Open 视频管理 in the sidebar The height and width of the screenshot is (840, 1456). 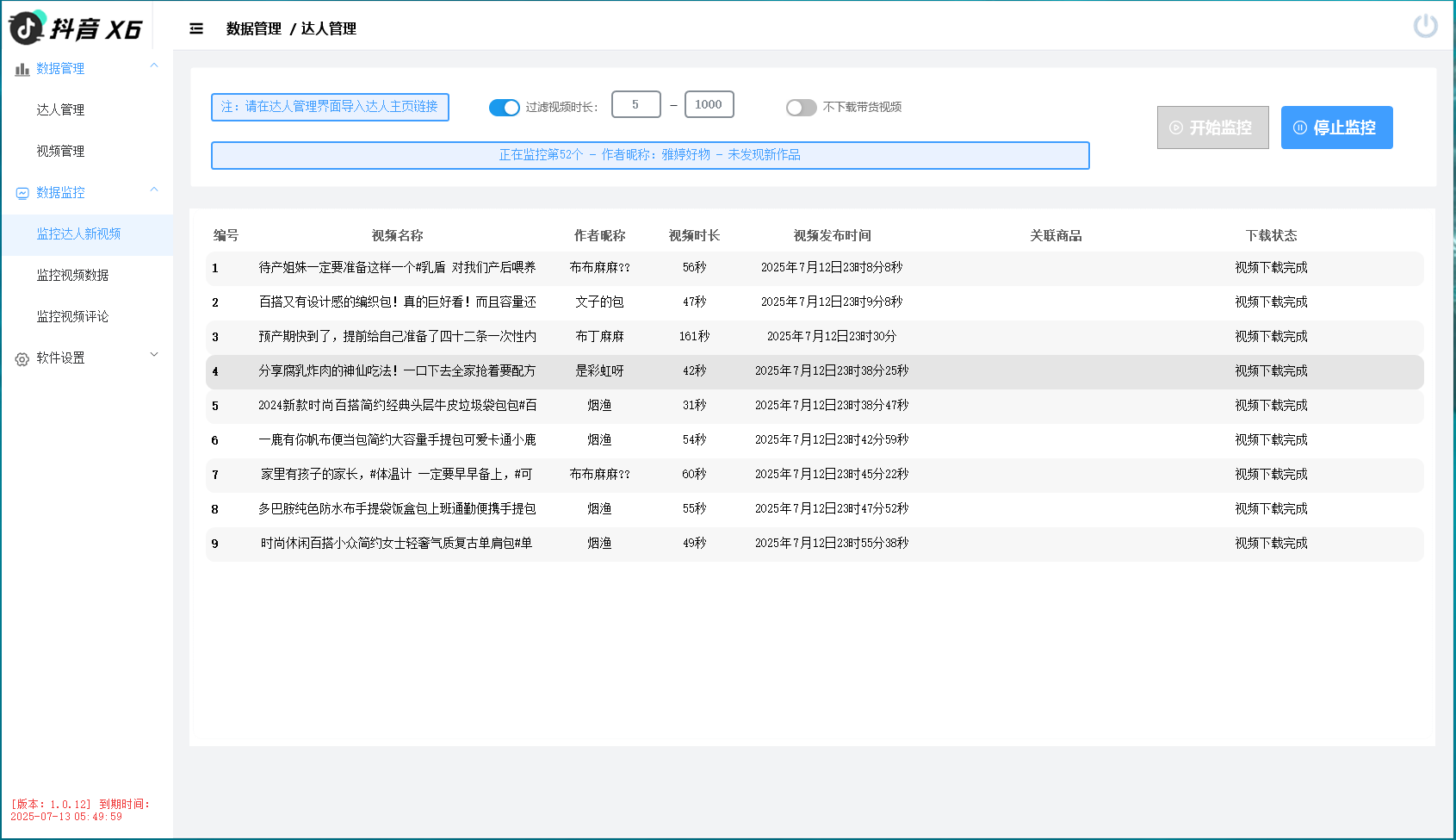60,151
